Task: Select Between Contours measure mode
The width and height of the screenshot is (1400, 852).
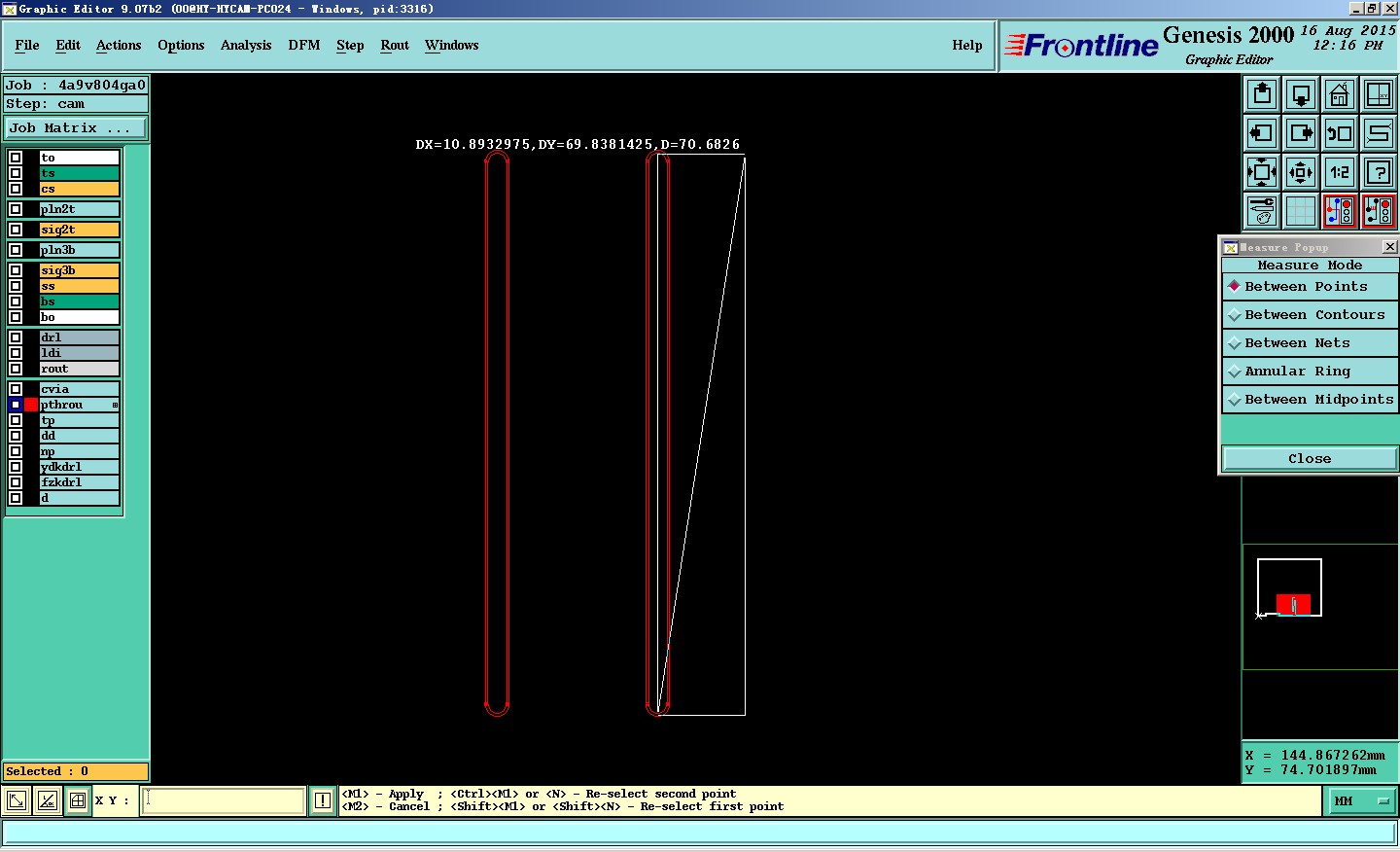Action: coord(1310,315)
